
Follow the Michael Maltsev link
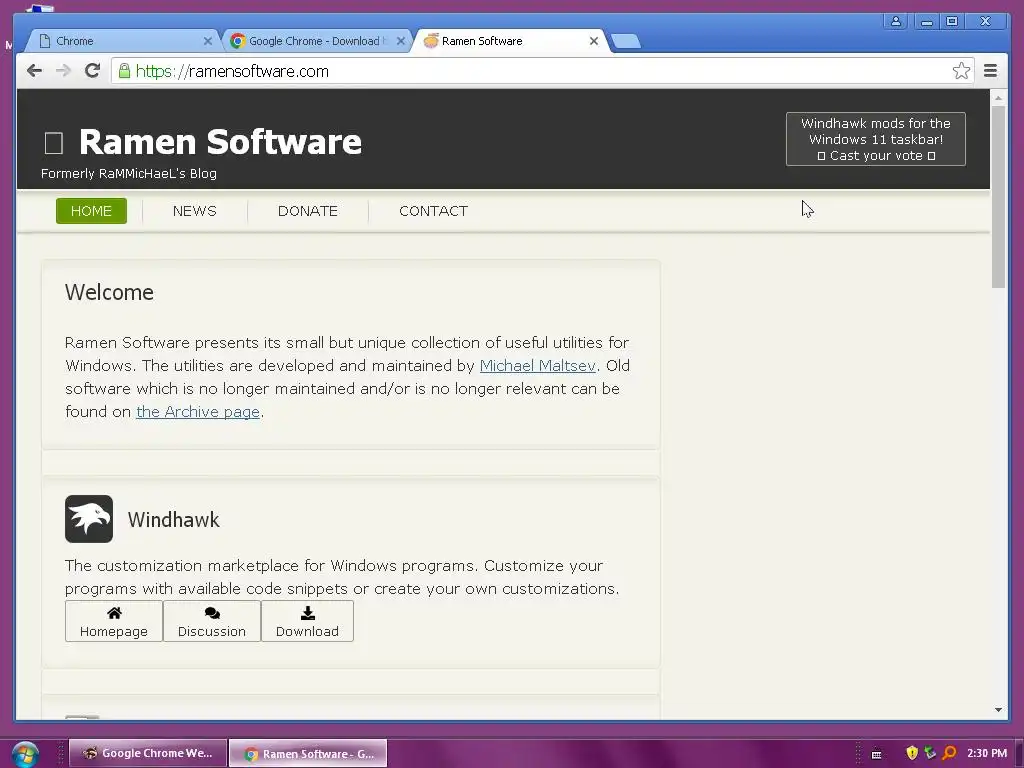point(537,366)
